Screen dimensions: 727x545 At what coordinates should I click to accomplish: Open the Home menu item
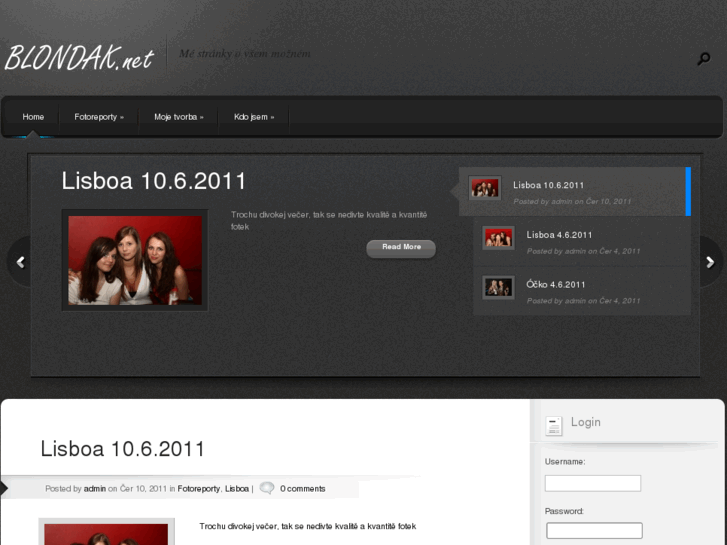pyautogui.click(x=33, y=117)
